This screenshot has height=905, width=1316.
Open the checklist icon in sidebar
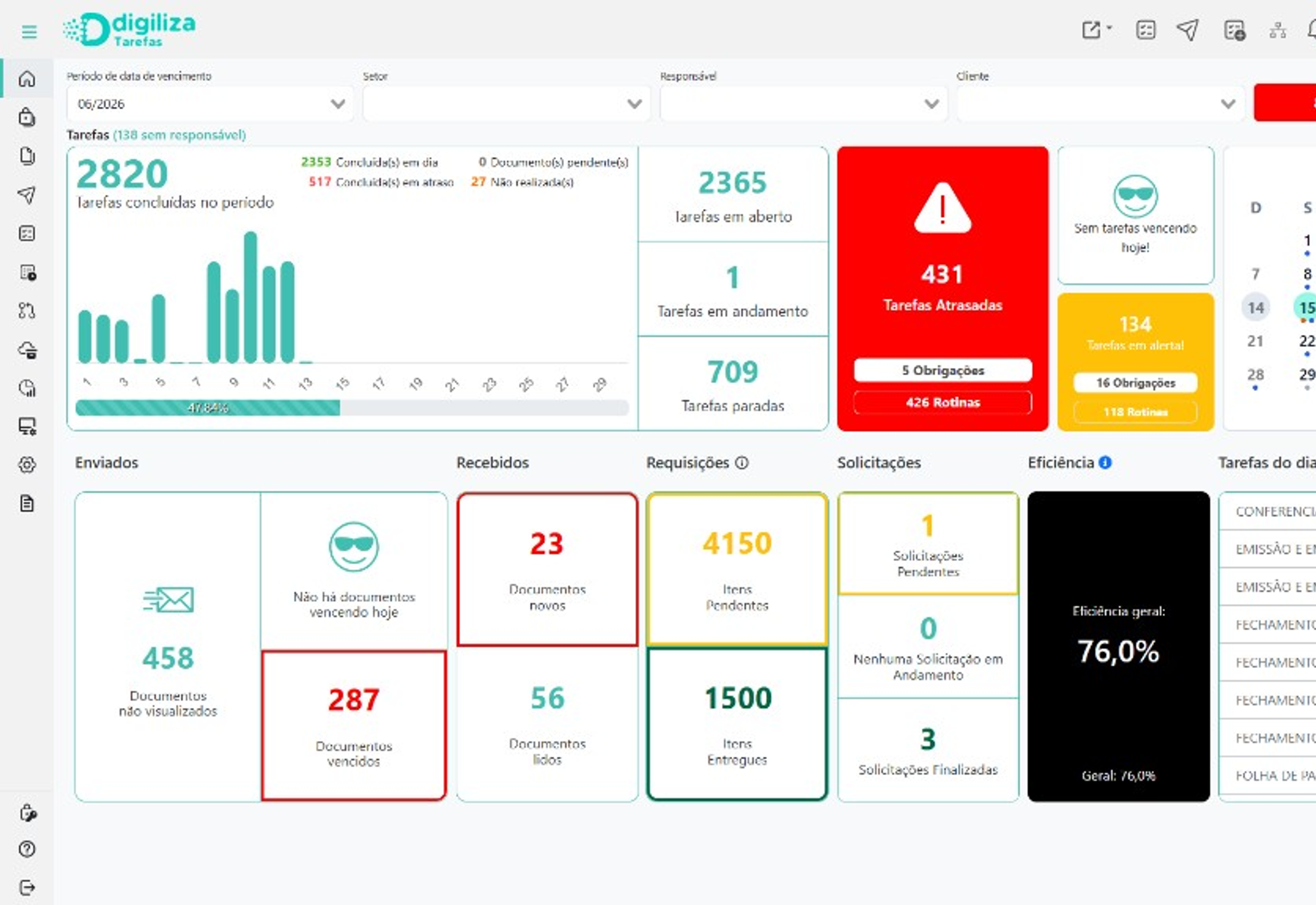point(27,233)
